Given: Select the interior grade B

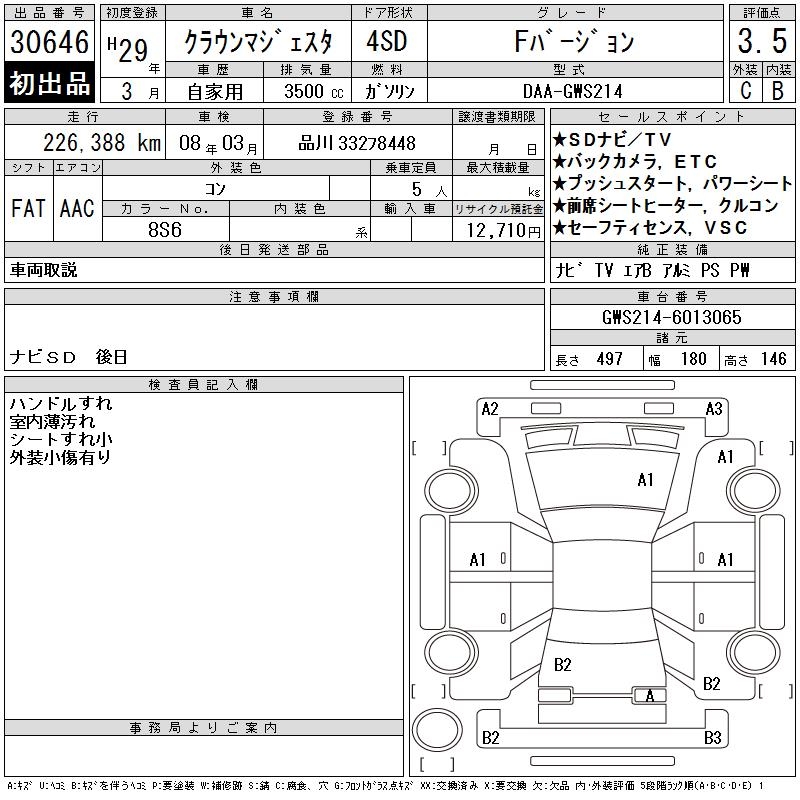Looking at the screenshot, I should (x=778, y=91).
